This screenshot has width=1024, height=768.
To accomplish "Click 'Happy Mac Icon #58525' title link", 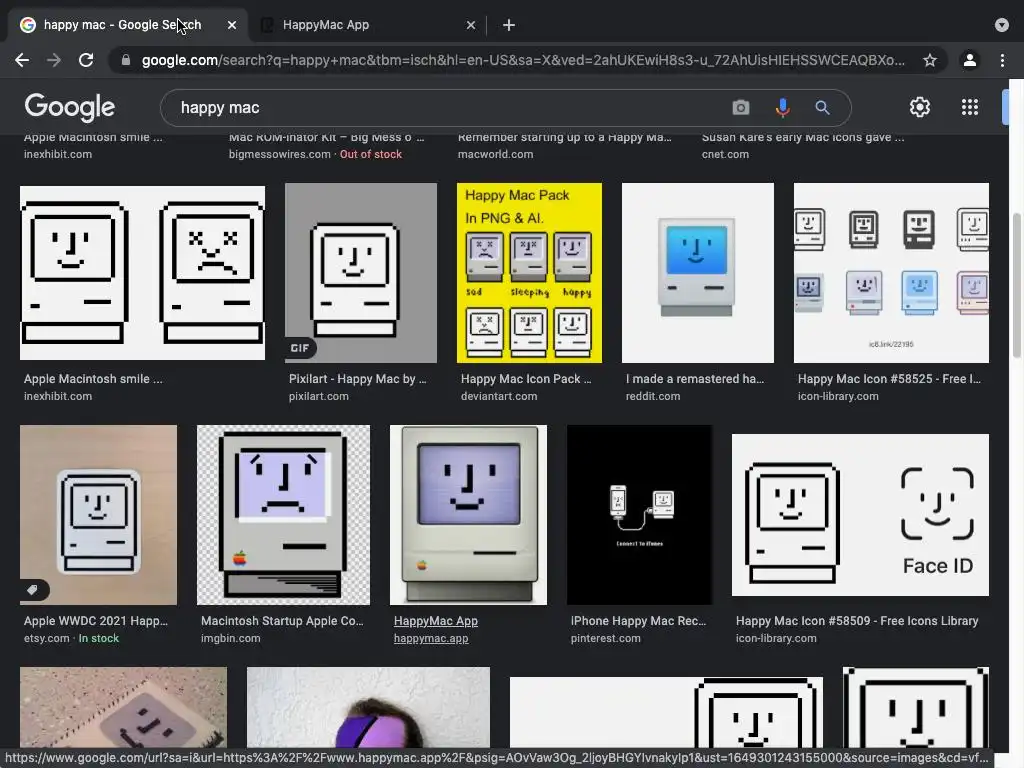I will (x=889, y=379).
